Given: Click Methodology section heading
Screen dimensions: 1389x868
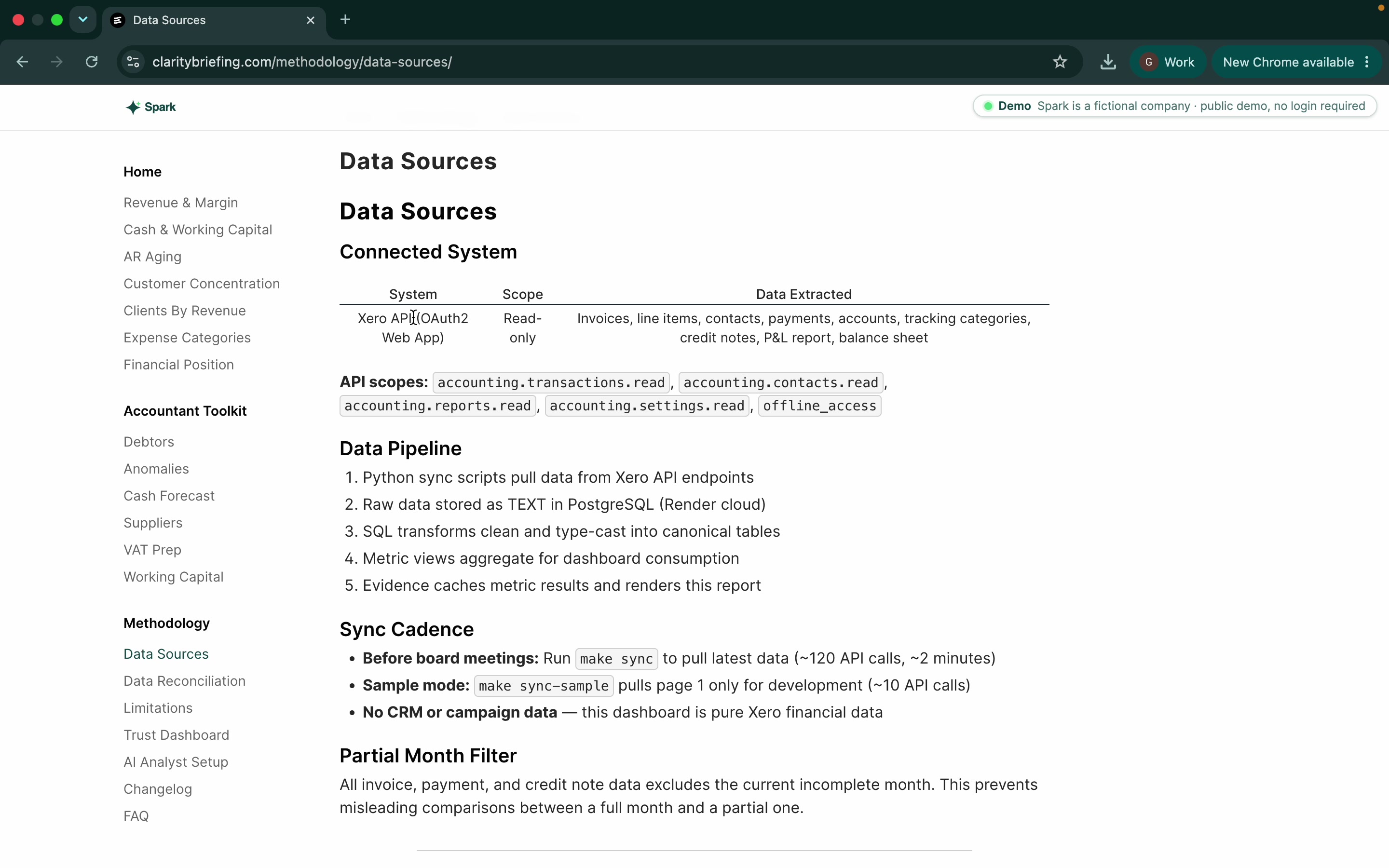Looking at the screenshot, I should pos(166,624).
